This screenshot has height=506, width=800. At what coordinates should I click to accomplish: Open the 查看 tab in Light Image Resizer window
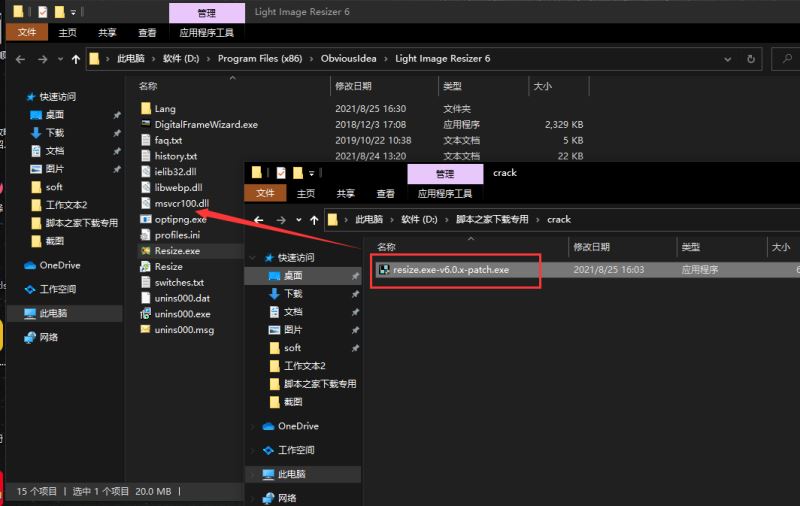[147, 33]
